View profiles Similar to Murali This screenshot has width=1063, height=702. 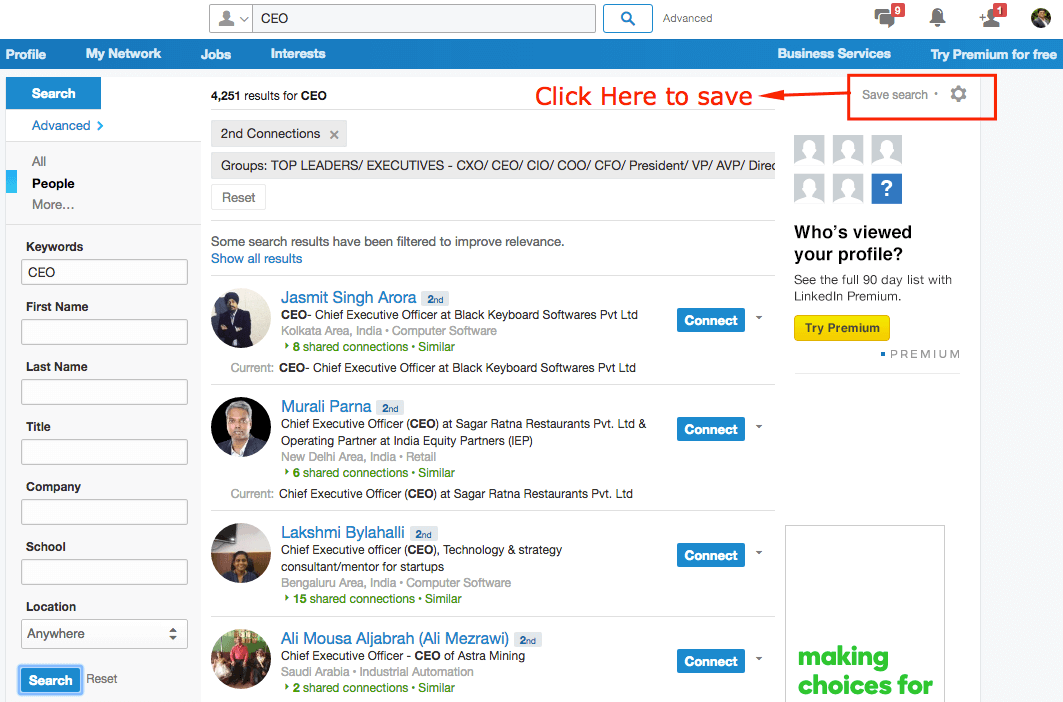(x=437, y=473)
